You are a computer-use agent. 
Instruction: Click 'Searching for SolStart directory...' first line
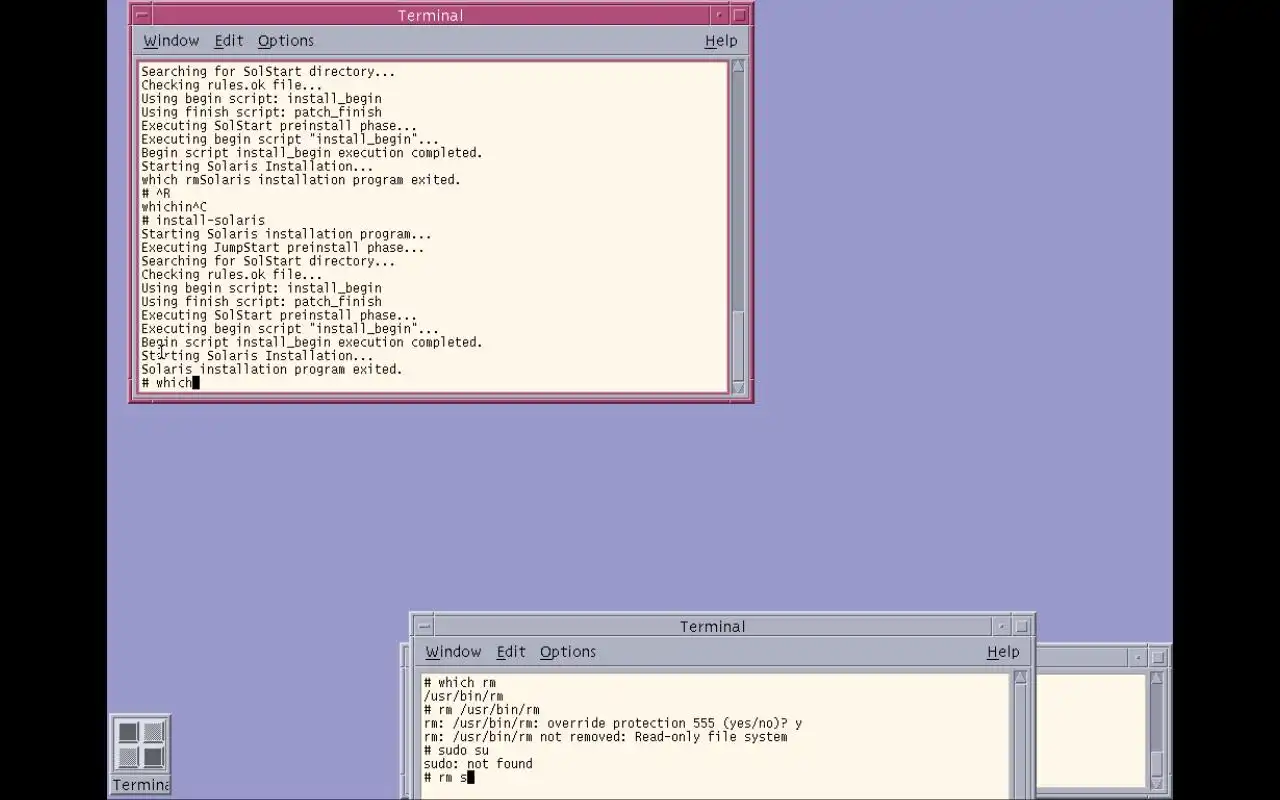(268, 72)
